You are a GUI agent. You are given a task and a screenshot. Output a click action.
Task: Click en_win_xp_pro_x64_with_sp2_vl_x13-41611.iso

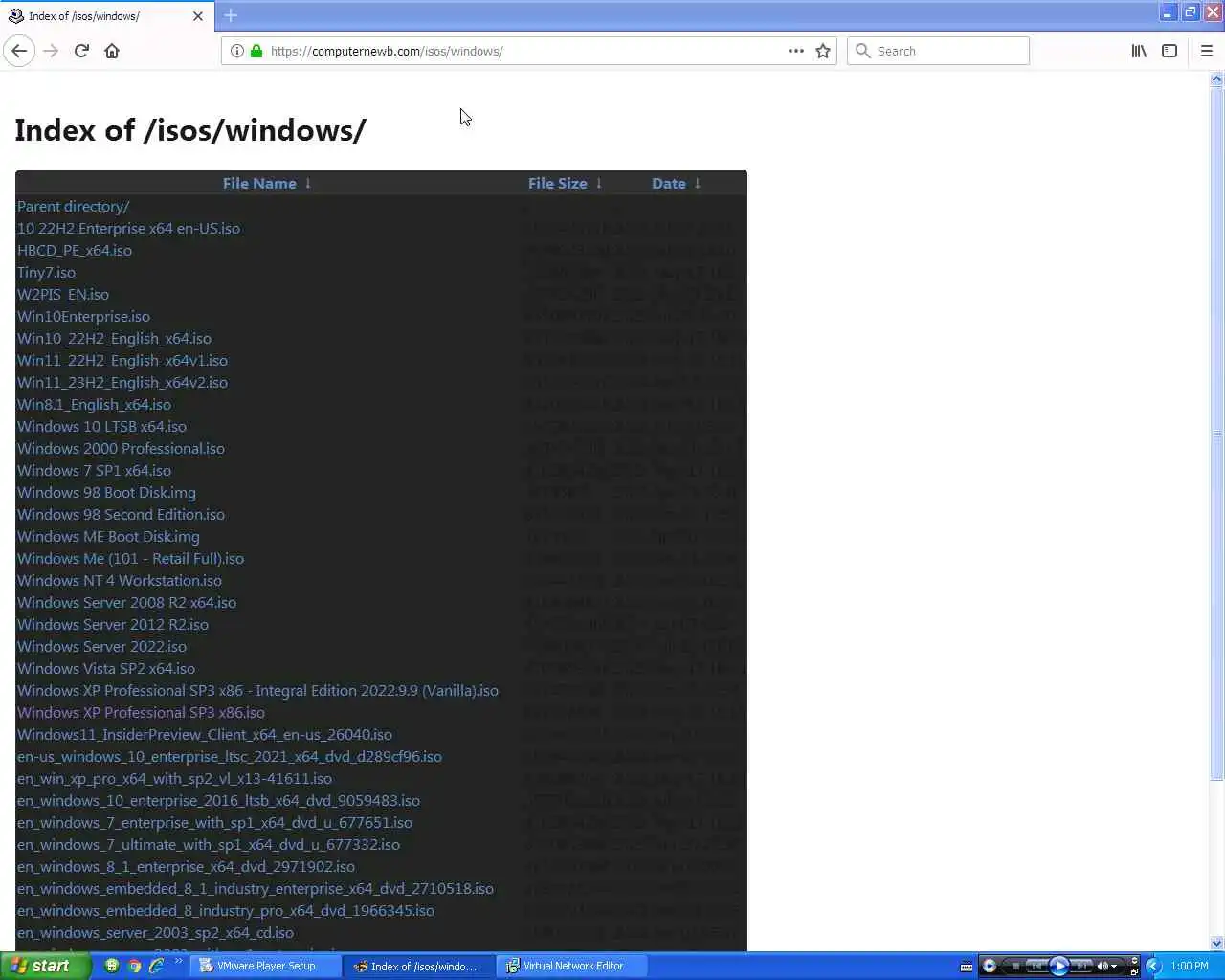[174, 778]
